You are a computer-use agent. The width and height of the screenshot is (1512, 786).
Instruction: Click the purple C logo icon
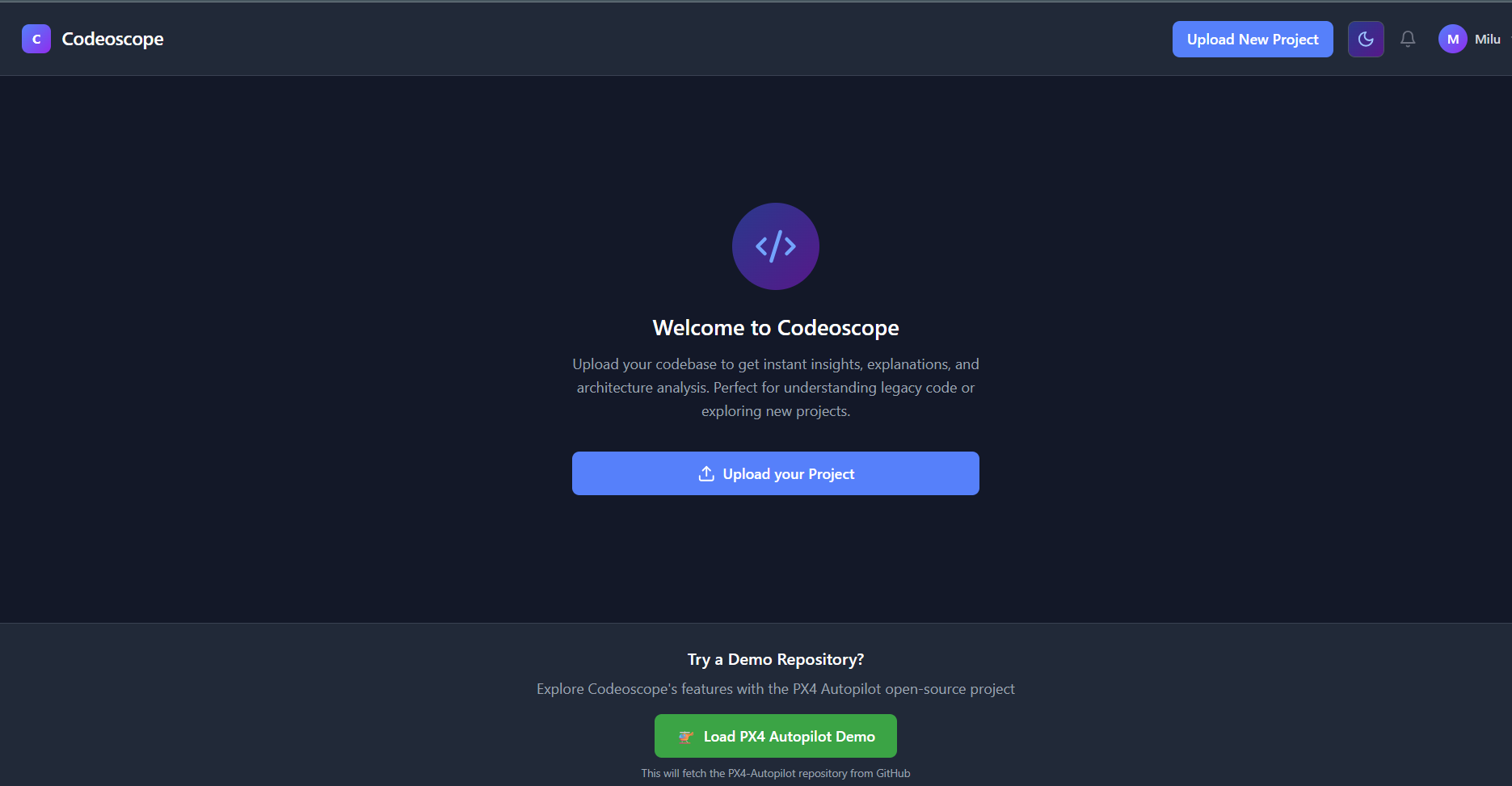click(x=36, y=39)
